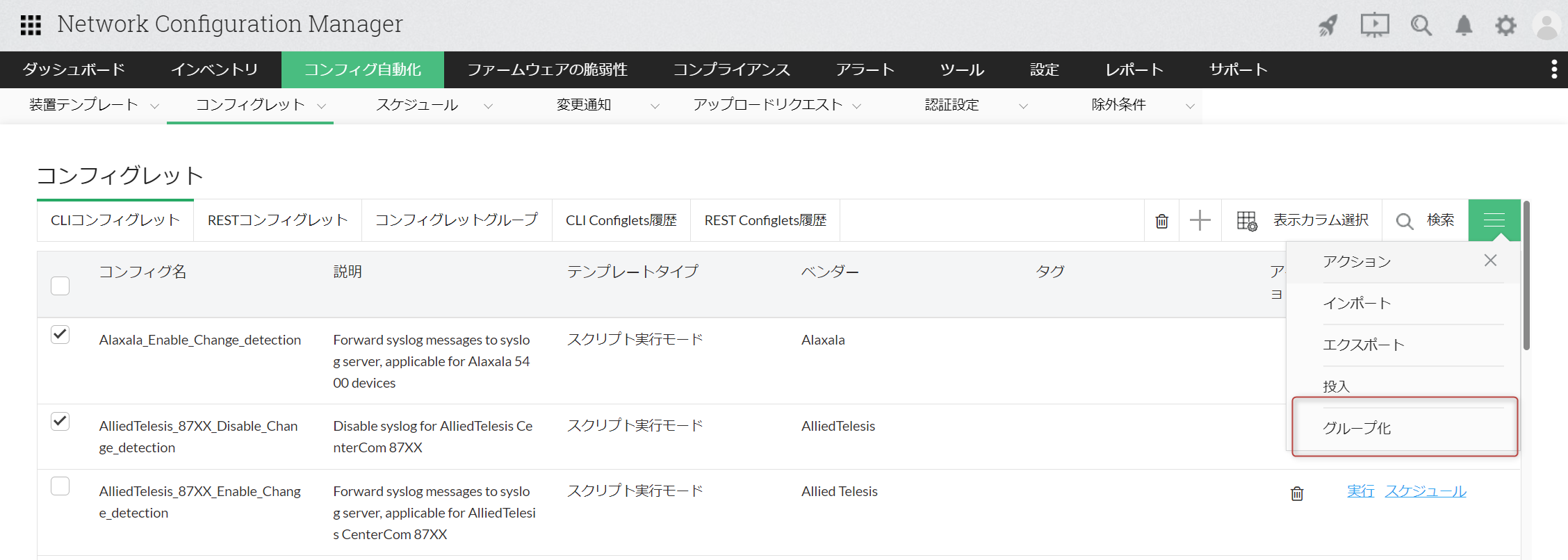Open the notifications bell

tap(1464, 26)
